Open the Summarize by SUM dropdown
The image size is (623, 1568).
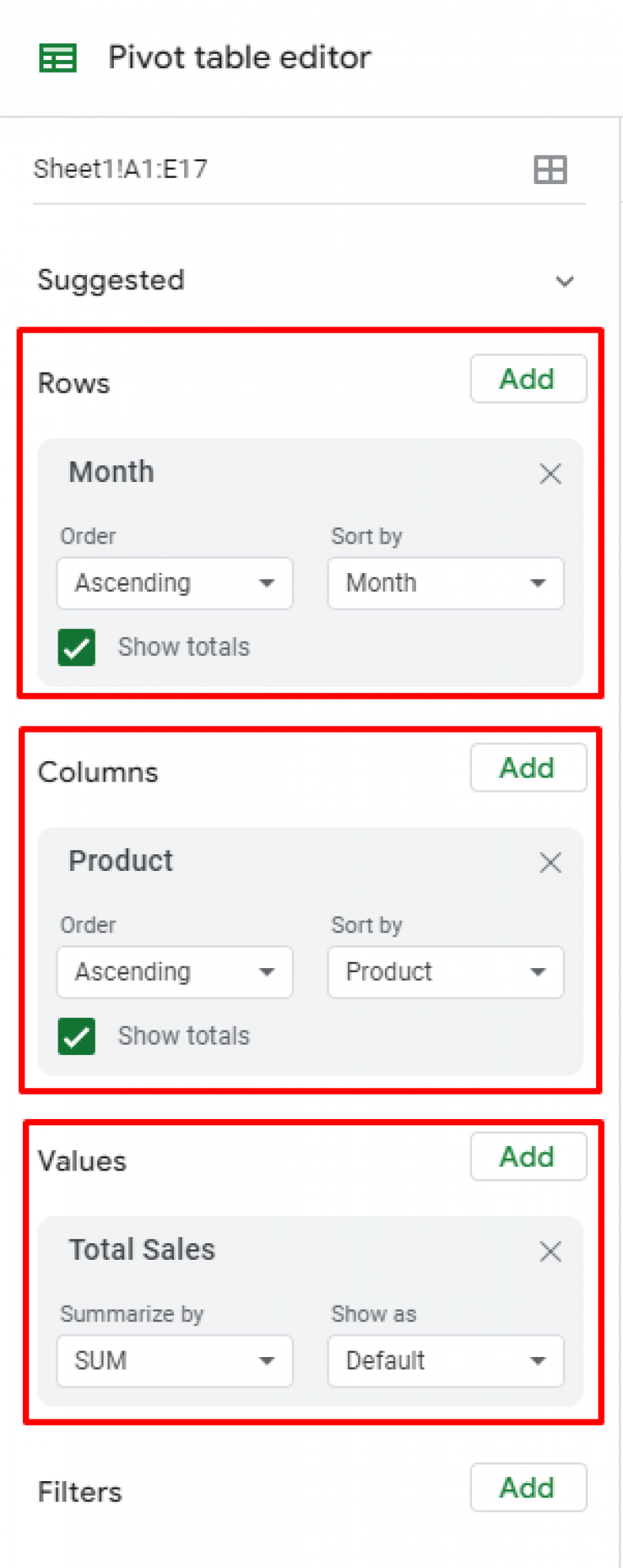pos(174,1361)
